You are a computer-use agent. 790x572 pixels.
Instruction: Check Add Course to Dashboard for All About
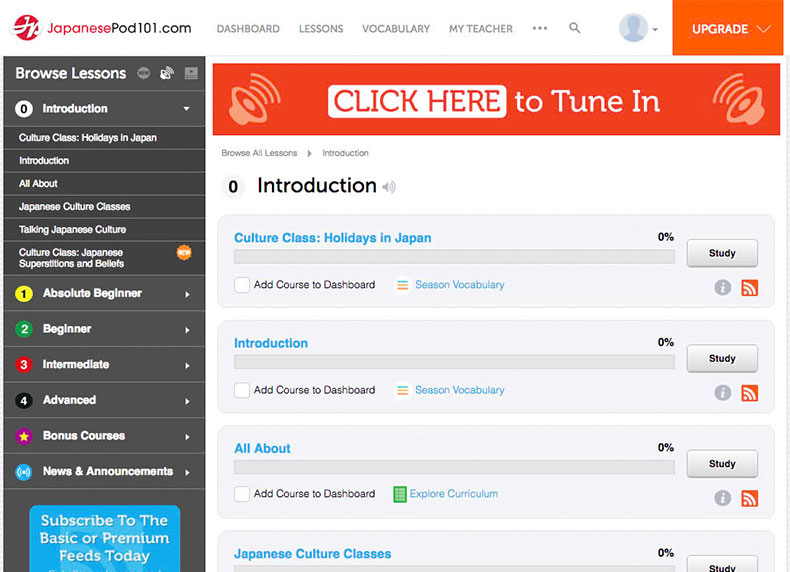tap(242, 494)
